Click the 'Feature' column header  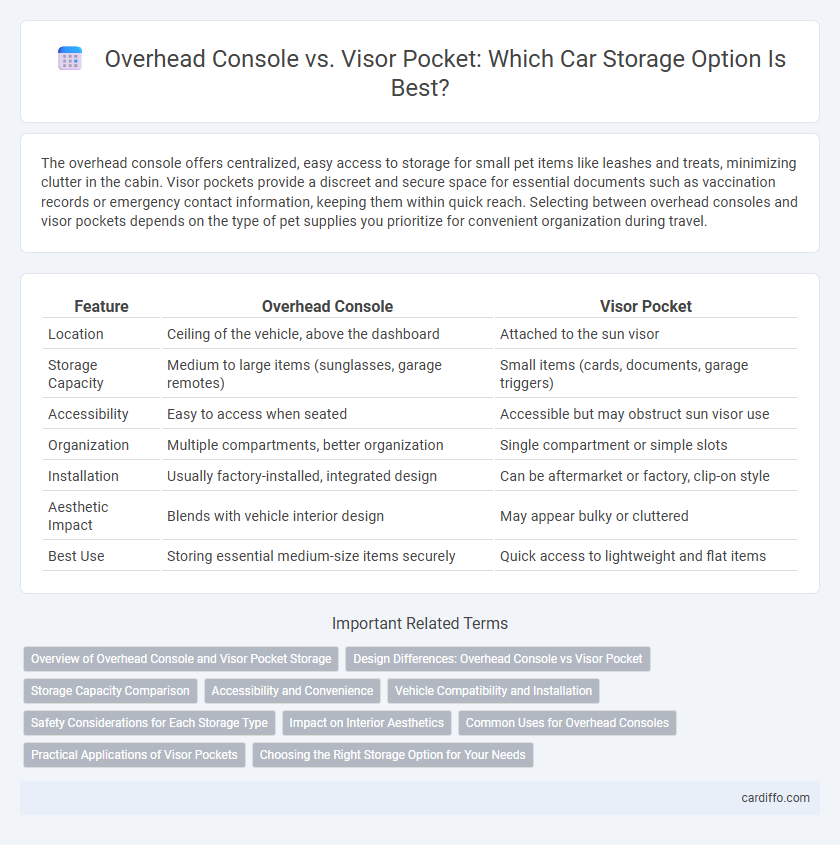(x=101, y=306)
